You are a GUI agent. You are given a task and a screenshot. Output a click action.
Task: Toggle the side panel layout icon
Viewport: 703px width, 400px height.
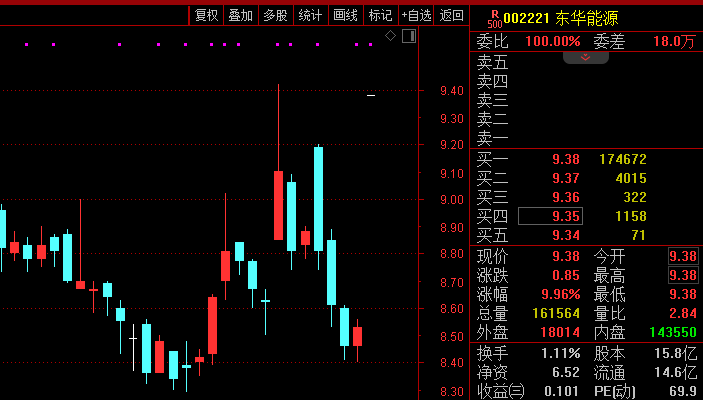409,36
